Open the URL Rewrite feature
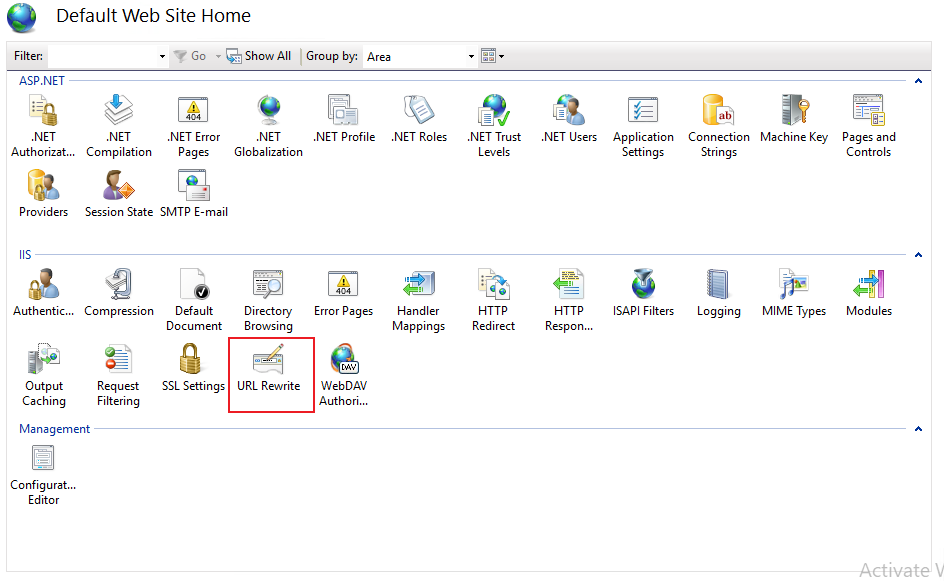The width and height of the screenshot is (944, 581). pos(269,368)
